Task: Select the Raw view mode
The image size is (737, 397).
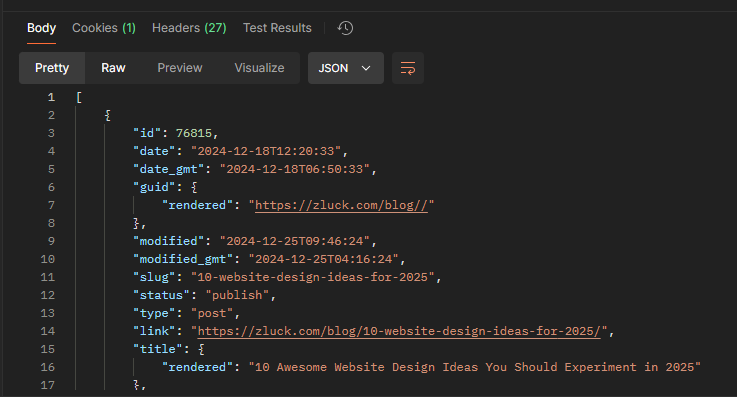Action: [x=113, y=68]
